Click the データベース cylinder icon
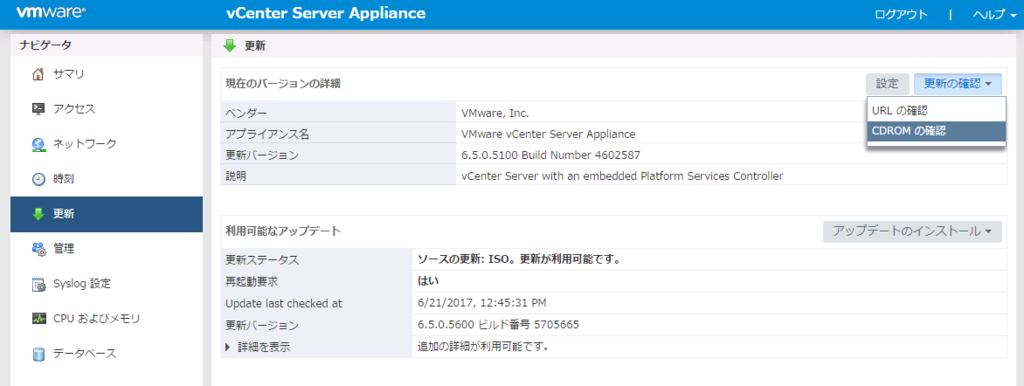 [x=39, y=354]
